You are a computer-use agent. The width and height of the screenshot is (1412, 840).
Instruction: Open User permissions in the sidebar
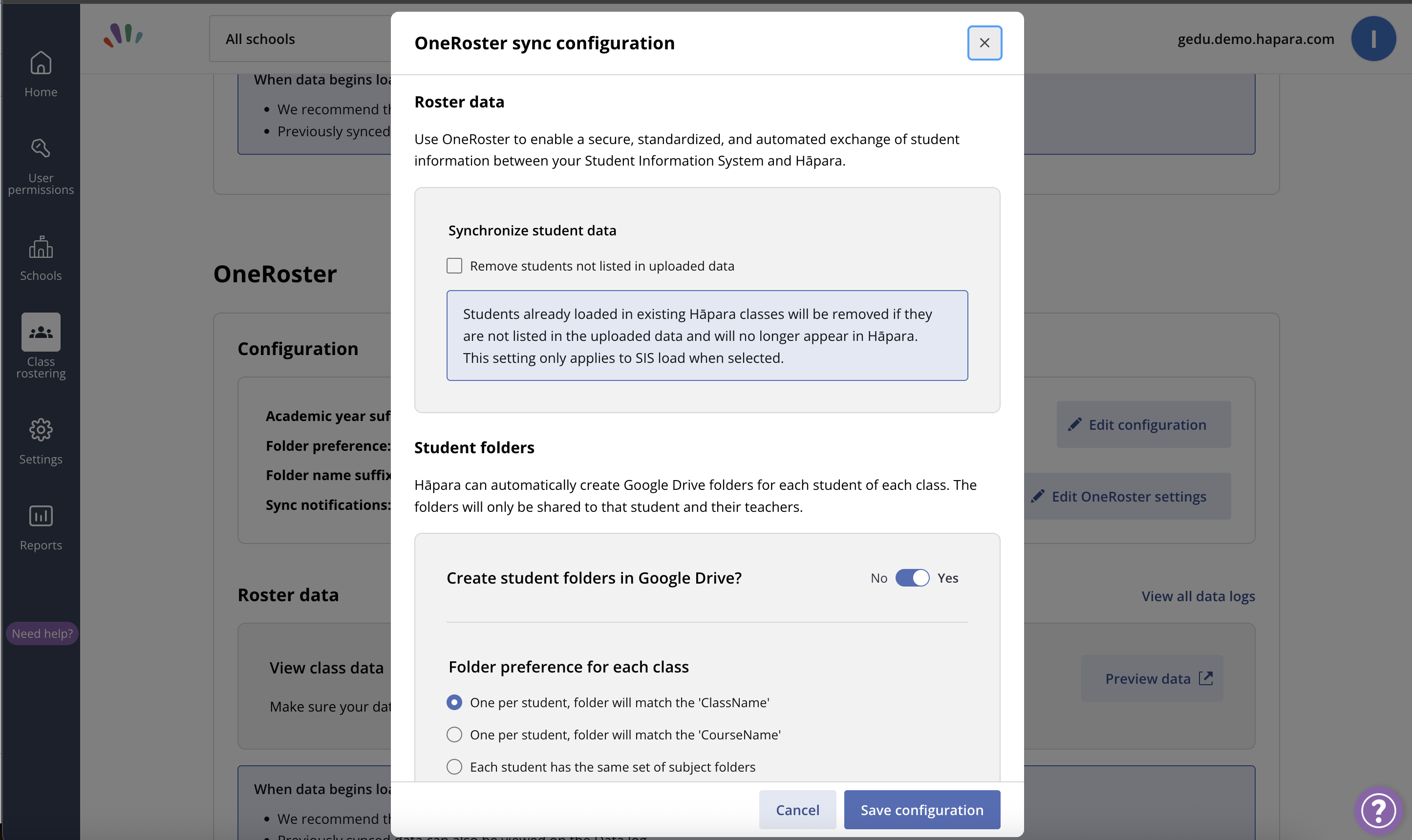pyautogui.click(x=41, y=167)
